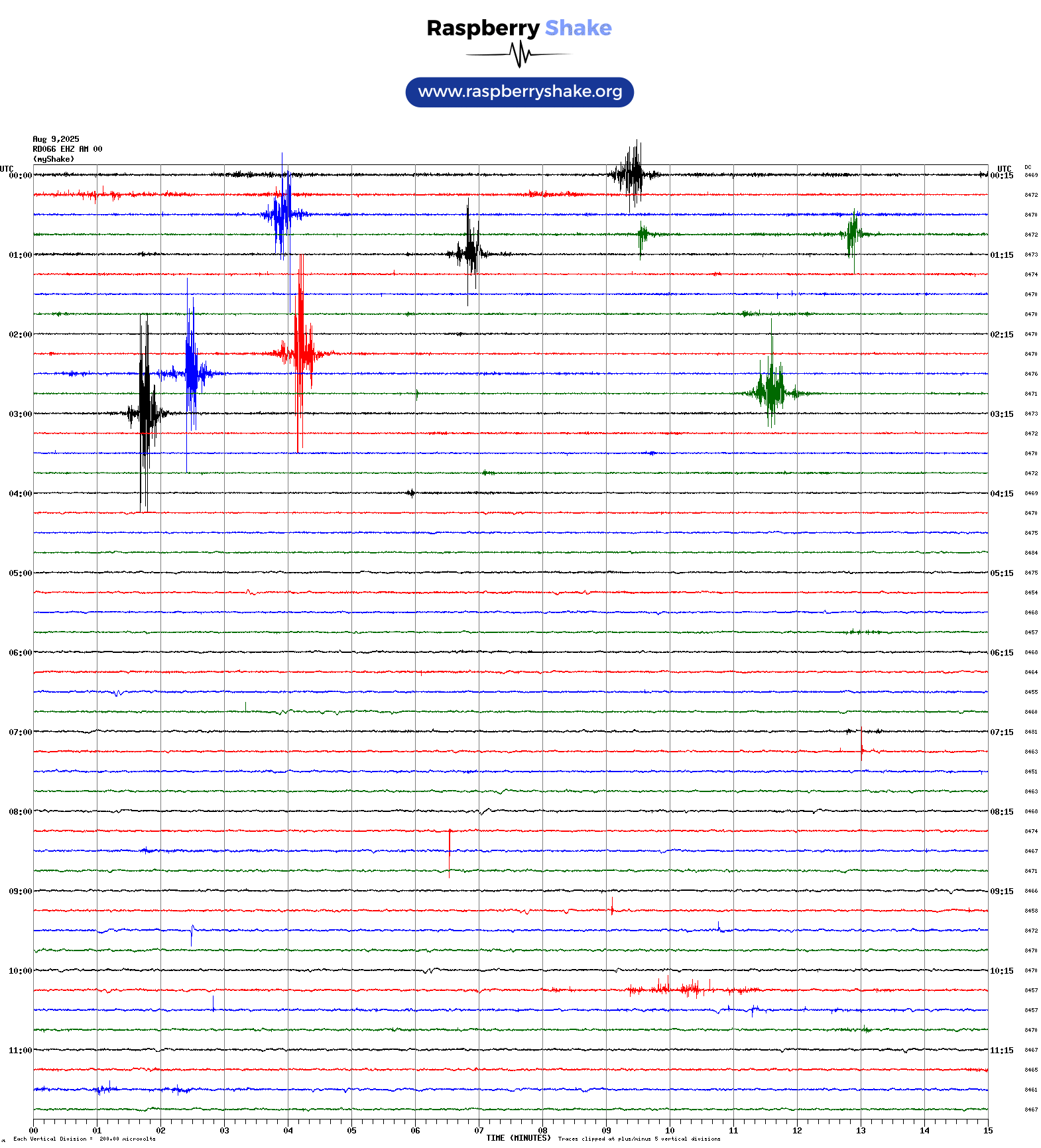This screenshot has height=1148, width=1041.
Task: Click the minute 15 tick label at bottom
Action: [987, 1131]
